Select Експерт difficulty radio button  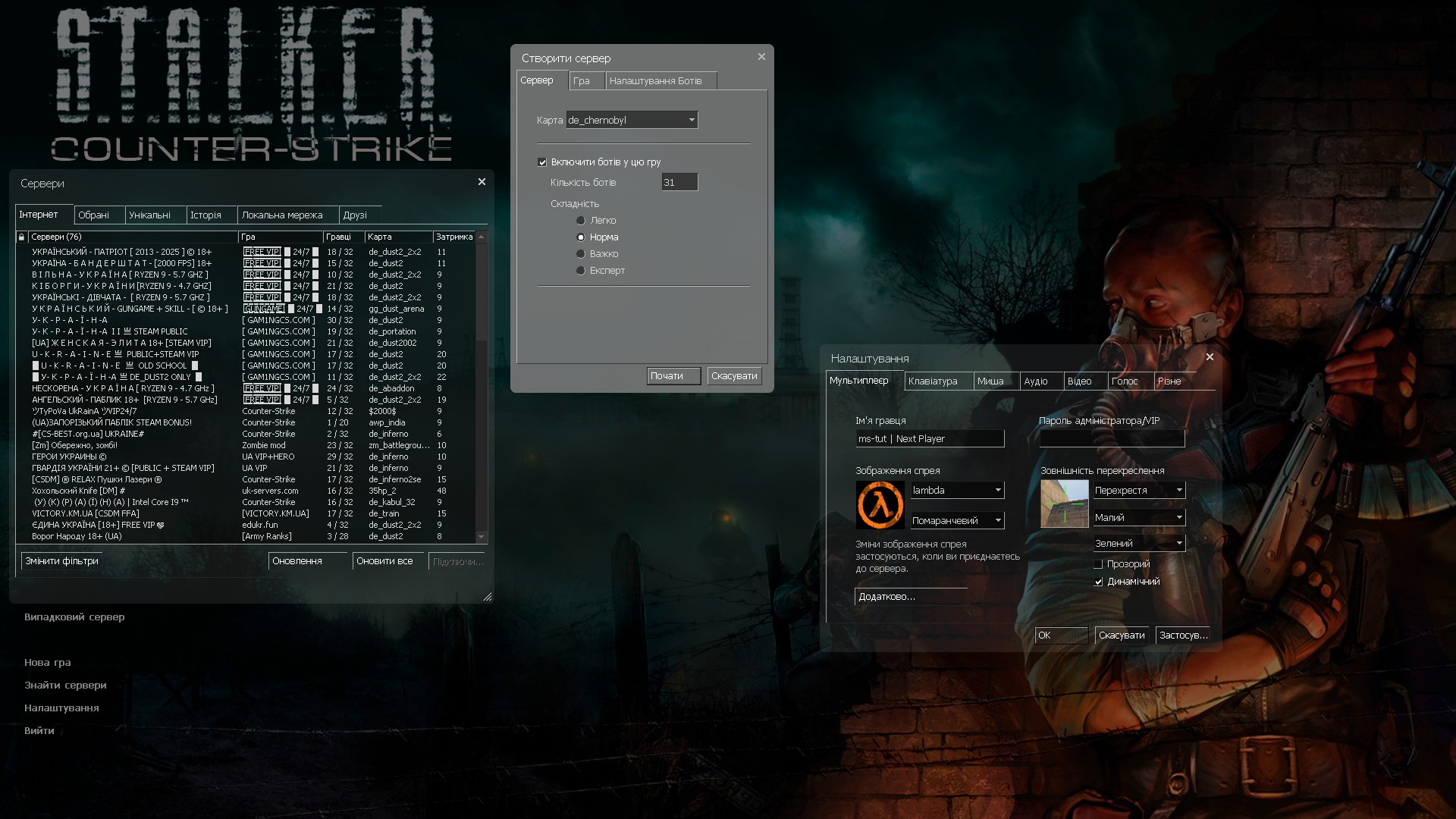tap(581, 271)
